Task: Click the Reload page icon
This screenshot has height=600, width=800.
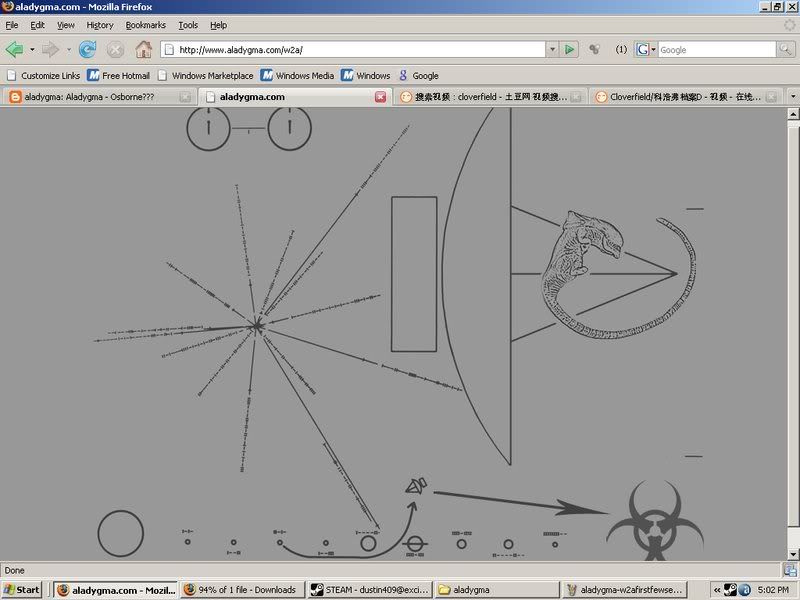Action: point(87,49)
